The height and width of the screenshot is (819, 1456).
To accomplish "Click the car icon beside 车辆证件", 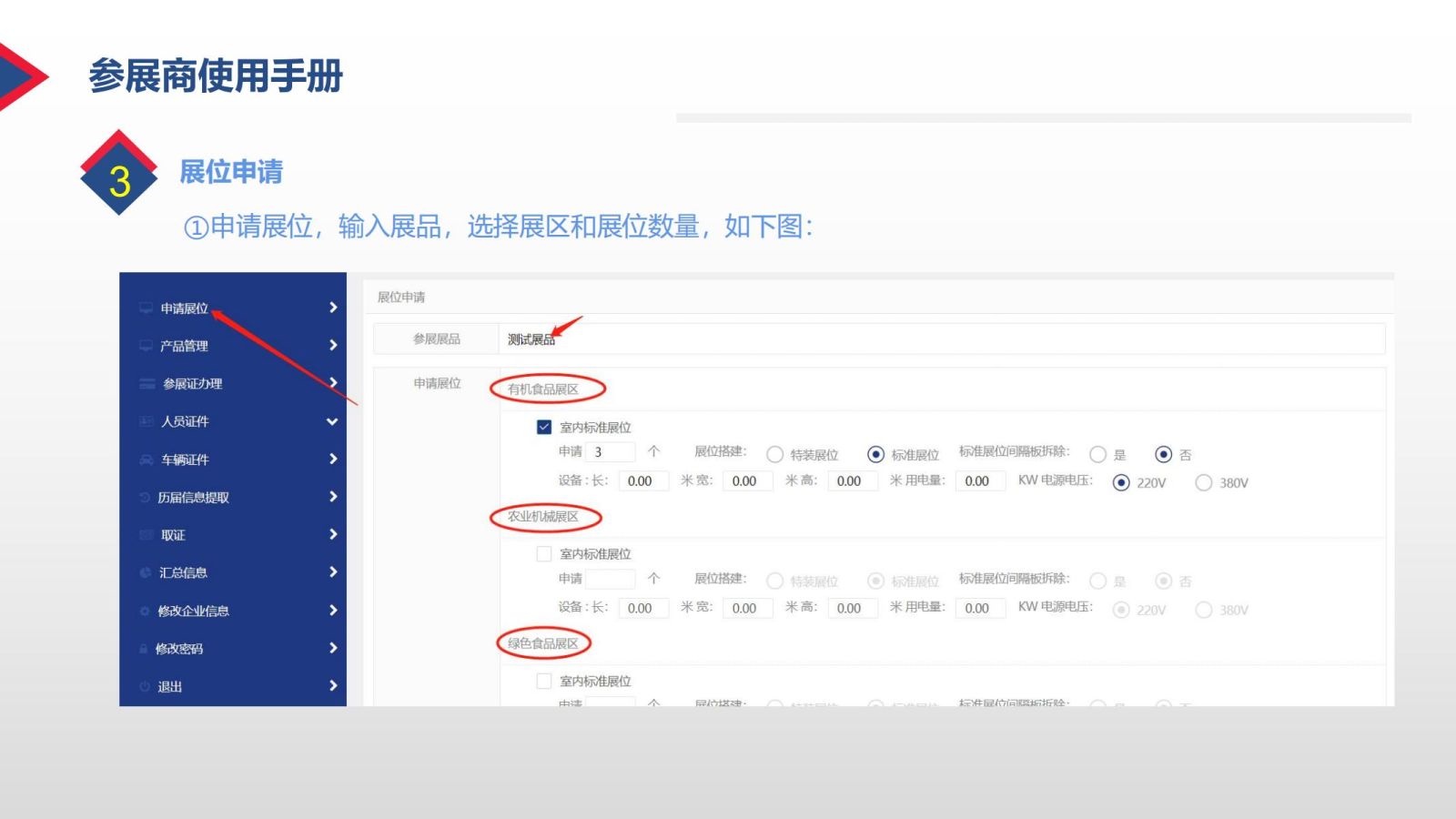I will 146,460.
